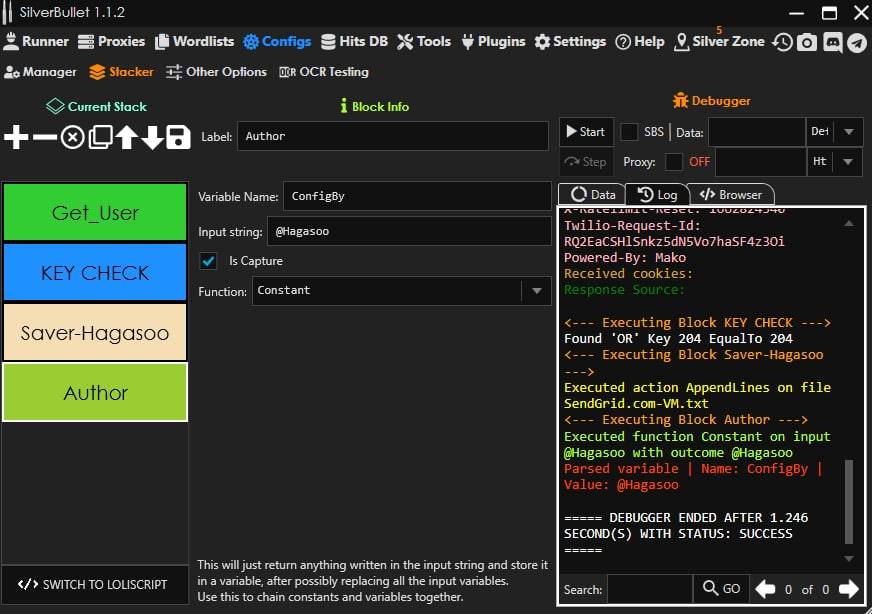Select the KEY CHECK block in stack

[95, 273]
